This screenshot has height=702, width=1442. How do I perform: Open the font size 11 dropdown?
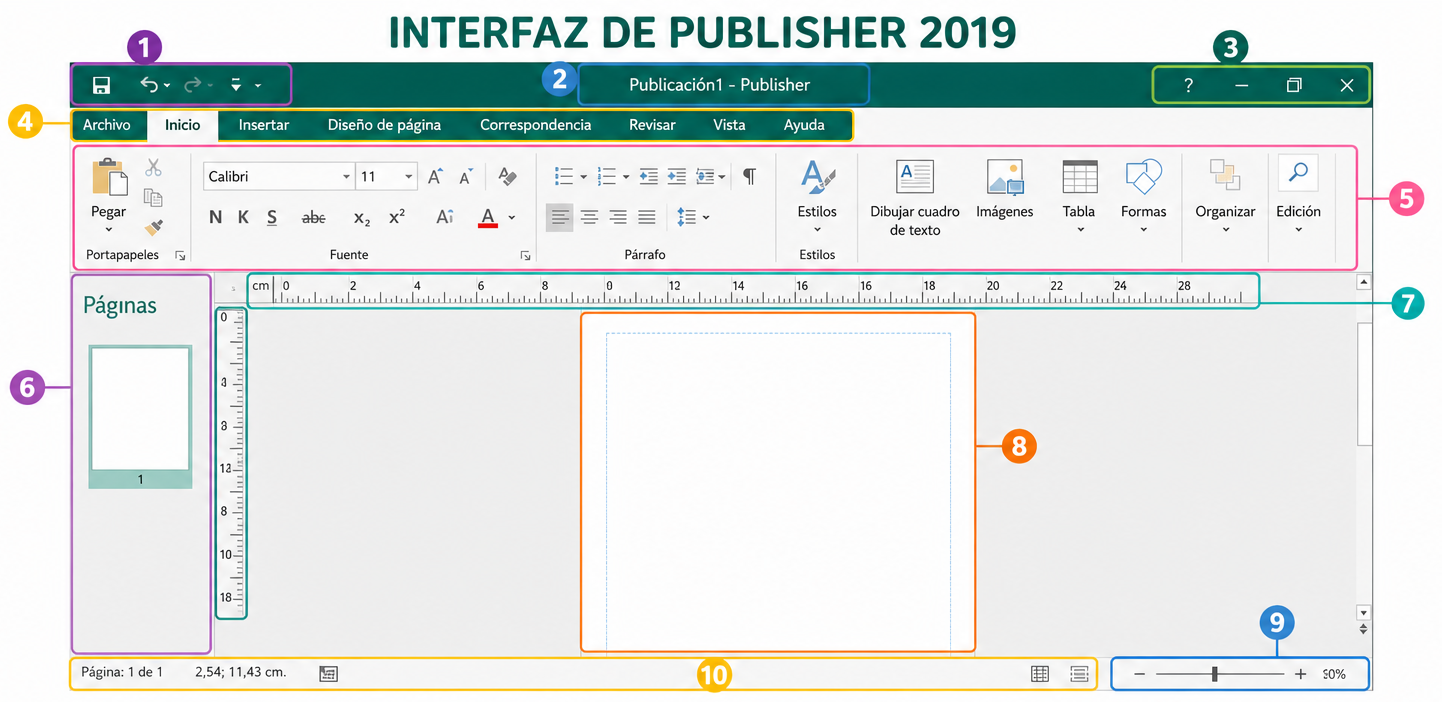pos(386,176)
